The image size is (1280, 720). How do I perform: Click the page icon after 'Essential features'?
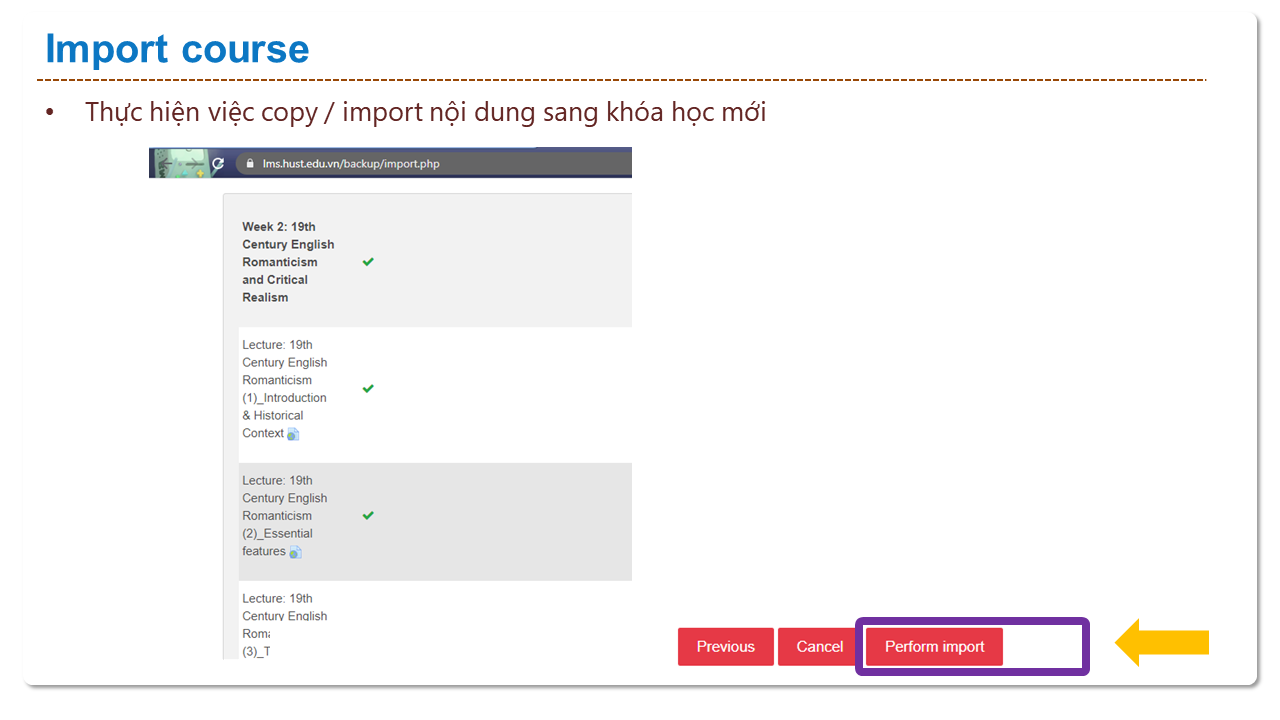[x=296, y=552]
